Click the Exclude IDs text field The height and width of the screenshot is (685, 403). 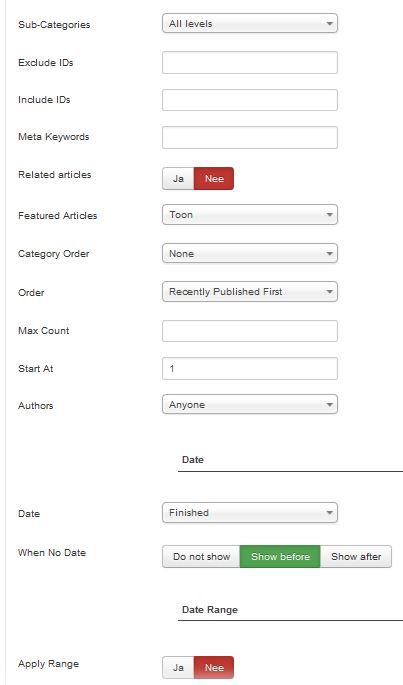point(250,62)
